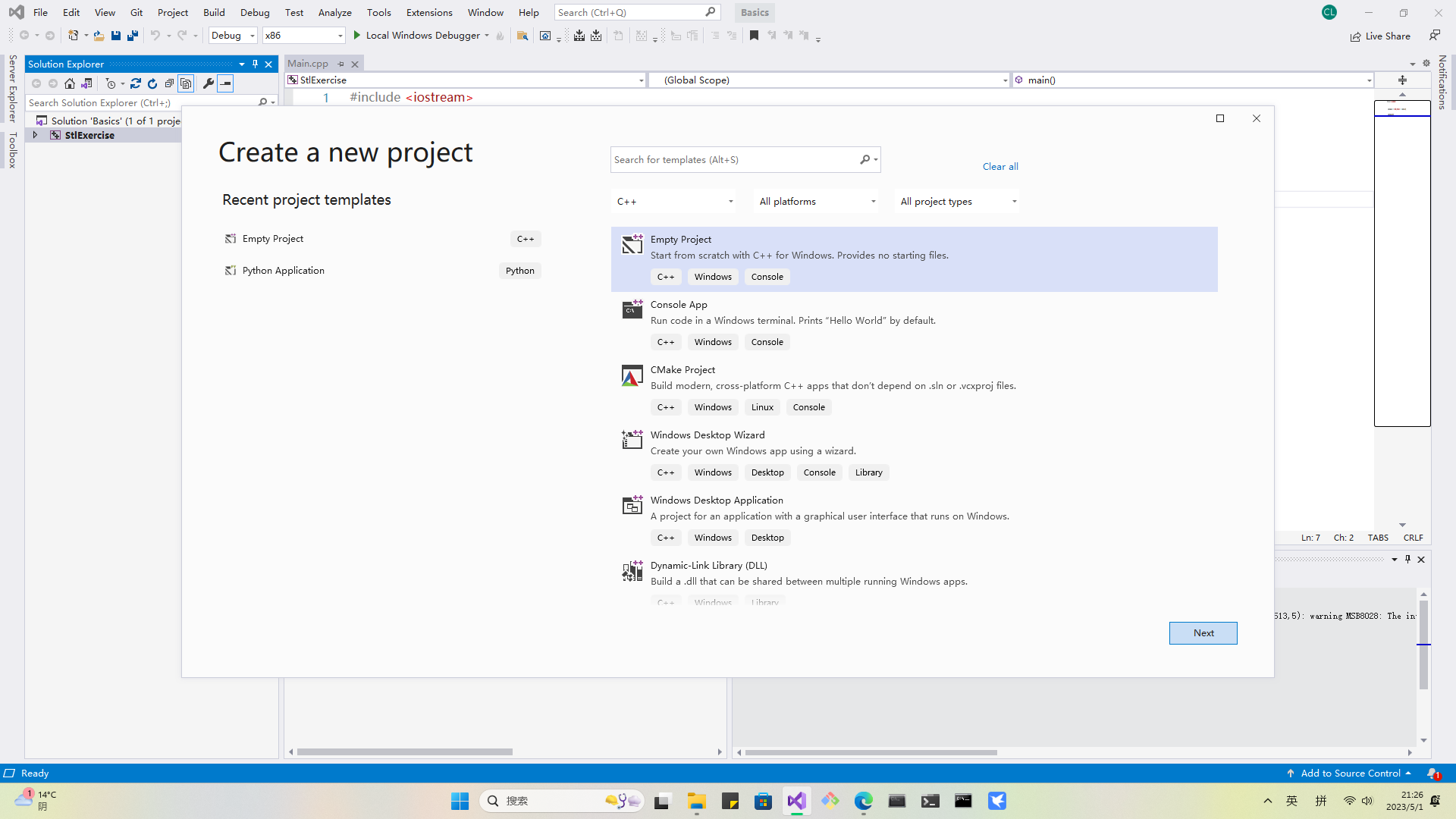
Task: Click the bookmark icon in toolbar
Action: pos(754,36)
